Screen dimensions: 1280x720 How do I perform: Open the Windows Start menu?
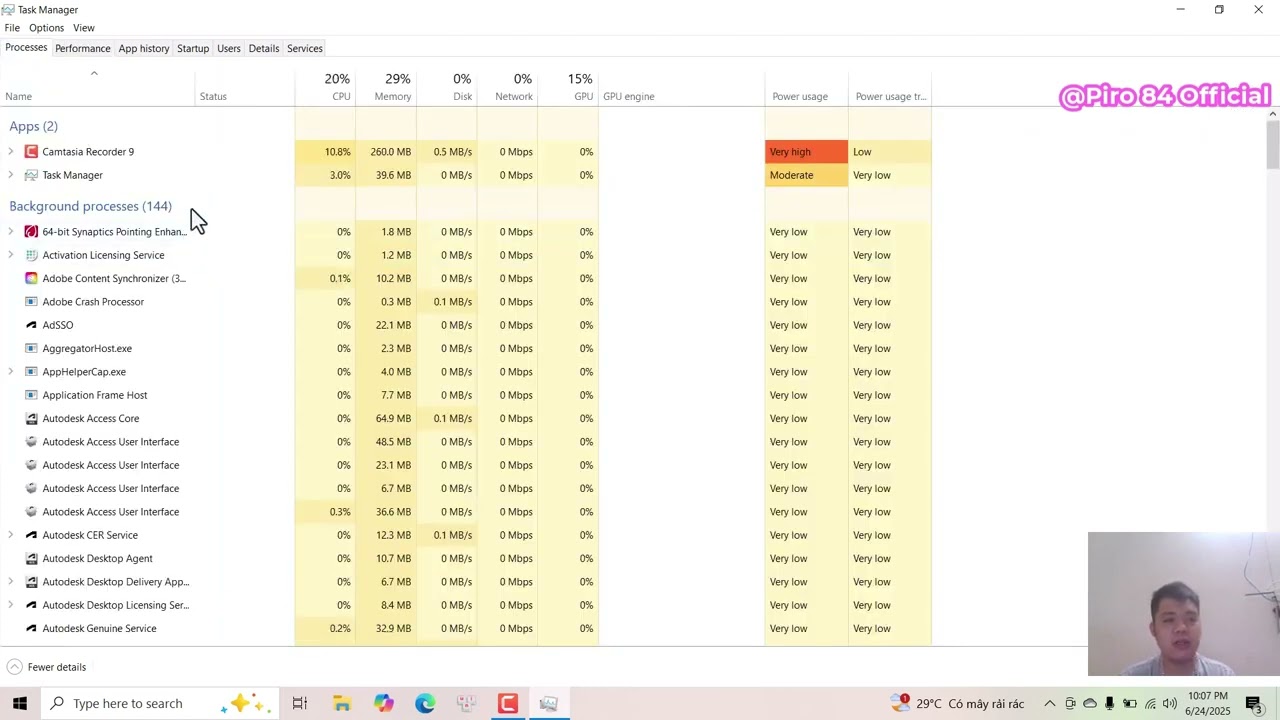pyautogui.click(x=20, y=703)
